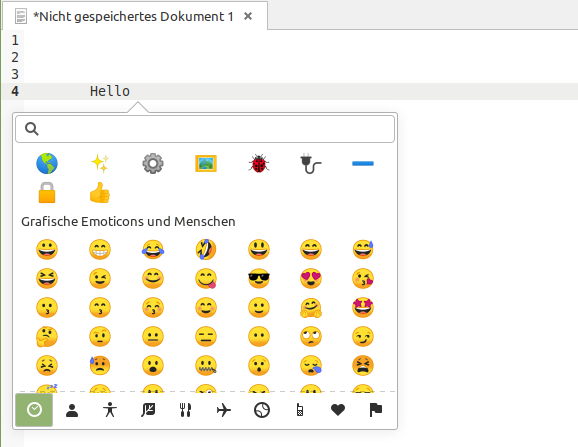Insert the globe Earth emoji
578x447 pixels.
point(47,163)
